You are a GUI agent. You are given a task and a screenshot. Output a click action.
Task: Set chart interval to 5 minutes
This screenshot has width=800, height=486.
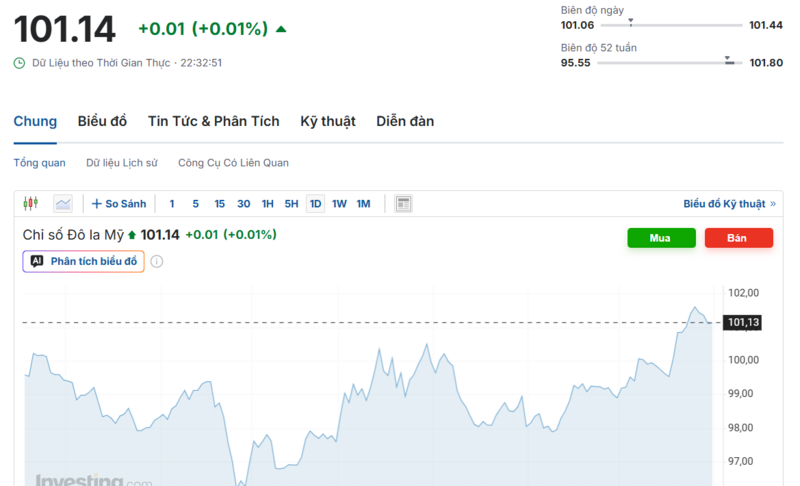(x=195, y=204)
